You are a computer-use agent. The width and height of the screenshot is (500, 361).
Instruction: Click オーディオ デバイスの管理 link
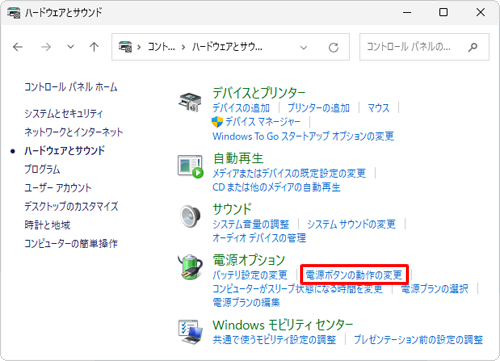(x=259, y=238)
